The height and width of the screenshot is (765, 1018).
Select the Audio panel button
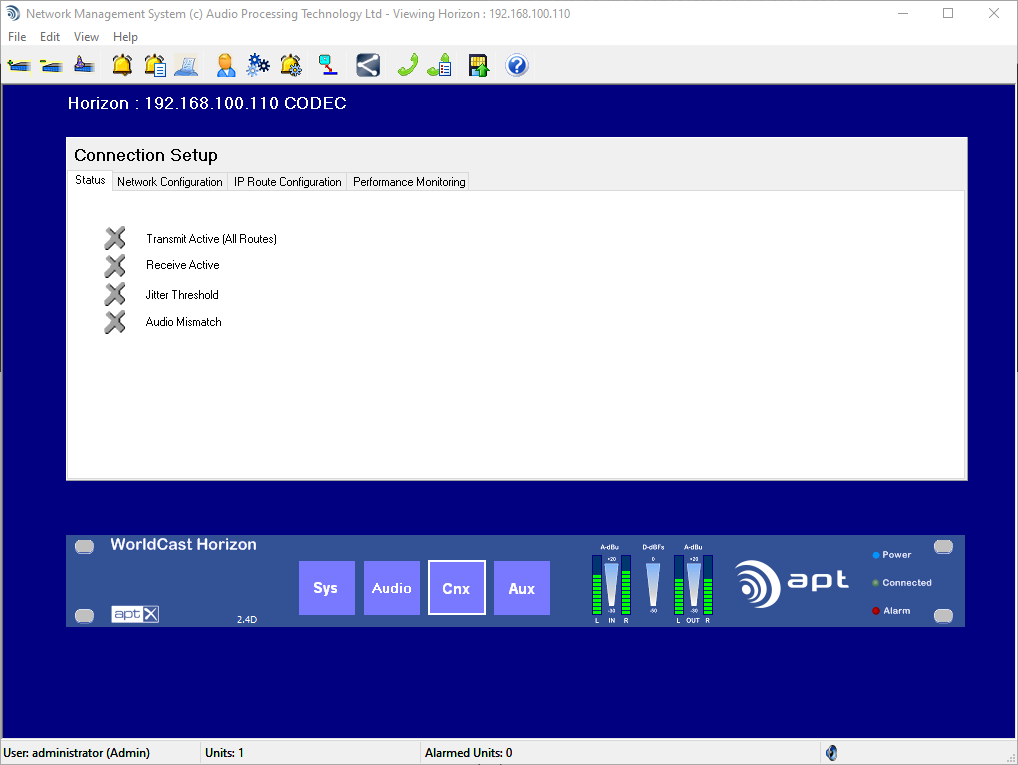tap(391, 588)
